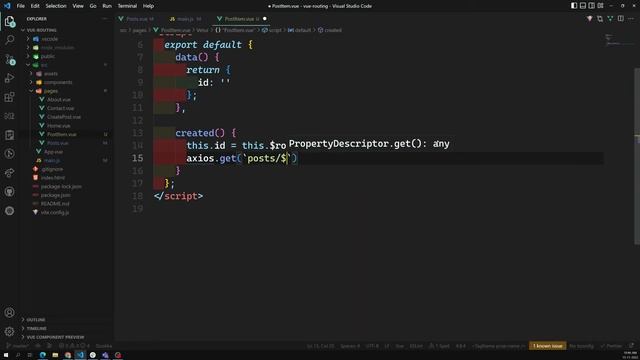Expand the assets folder
Image resolution: width=640 pixels, height=360 pixels.
point(51,73)
